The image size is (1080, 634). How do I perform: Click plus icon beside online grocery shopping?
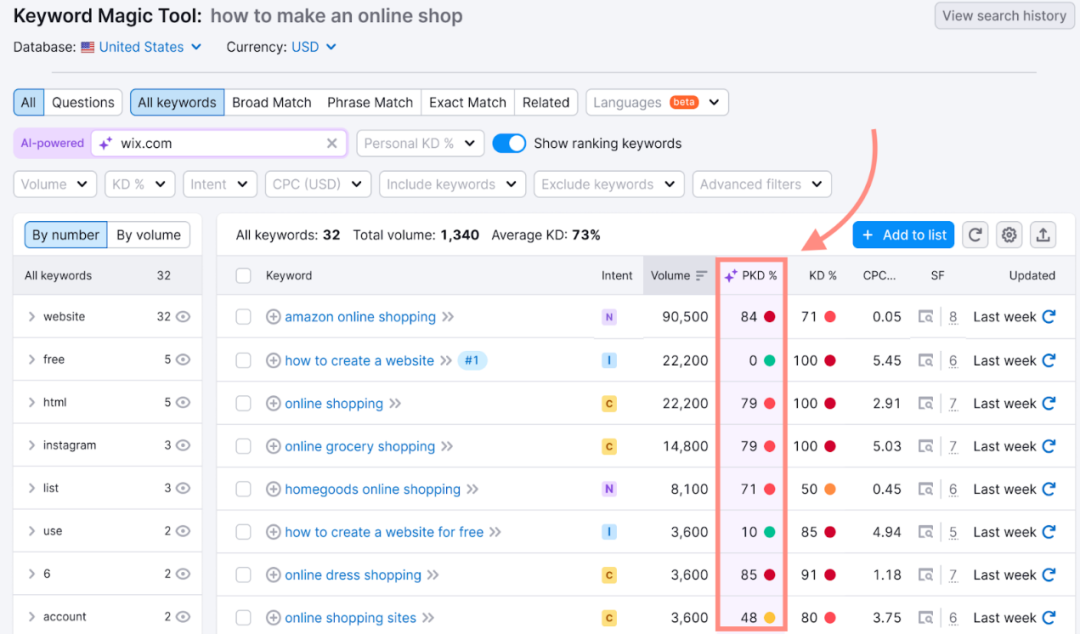(273, 446)
